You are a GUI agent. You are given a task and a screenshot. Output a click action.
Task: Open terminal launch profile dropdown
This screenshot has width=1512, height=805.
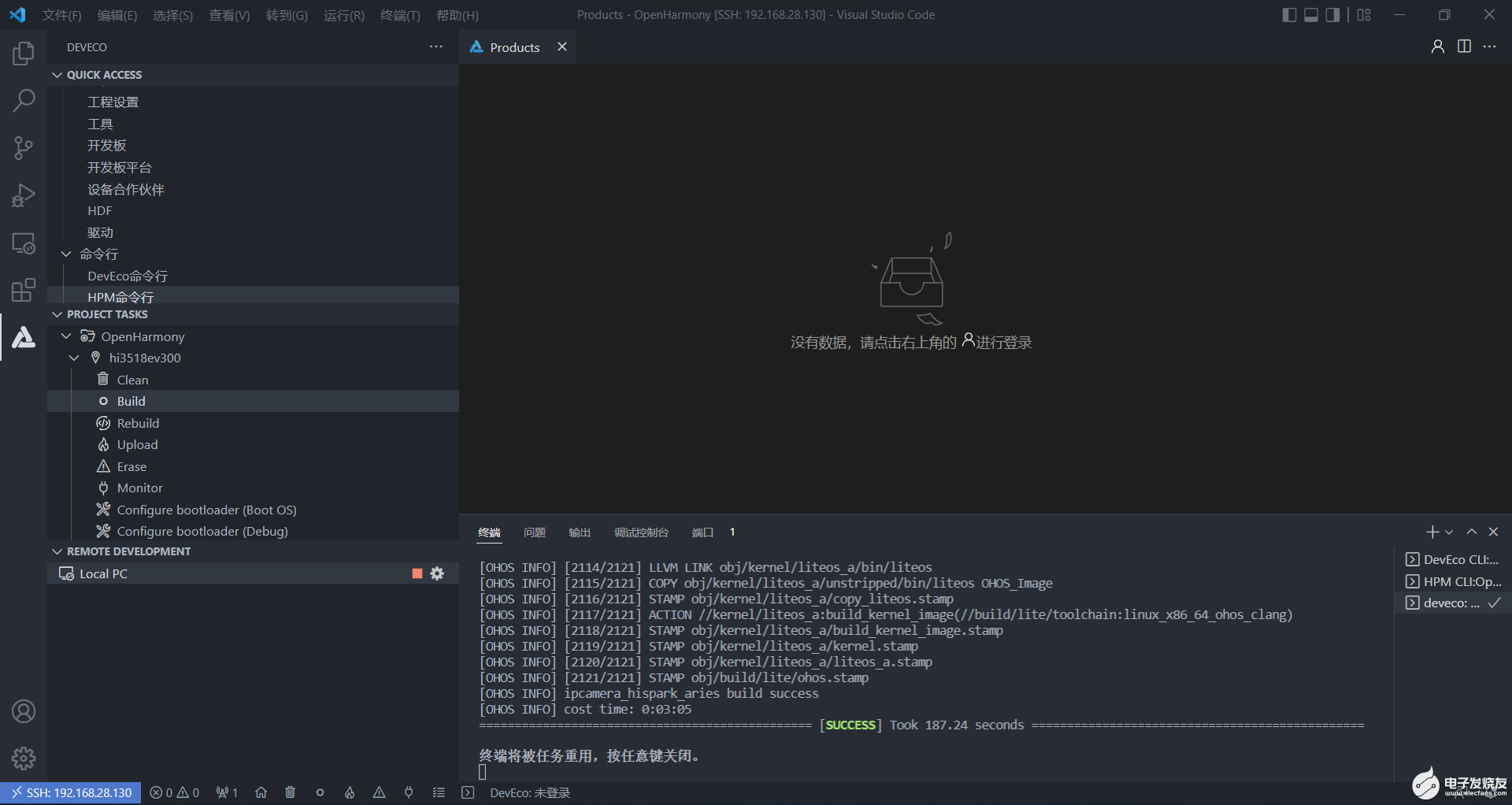click(x=1449, y=532)
